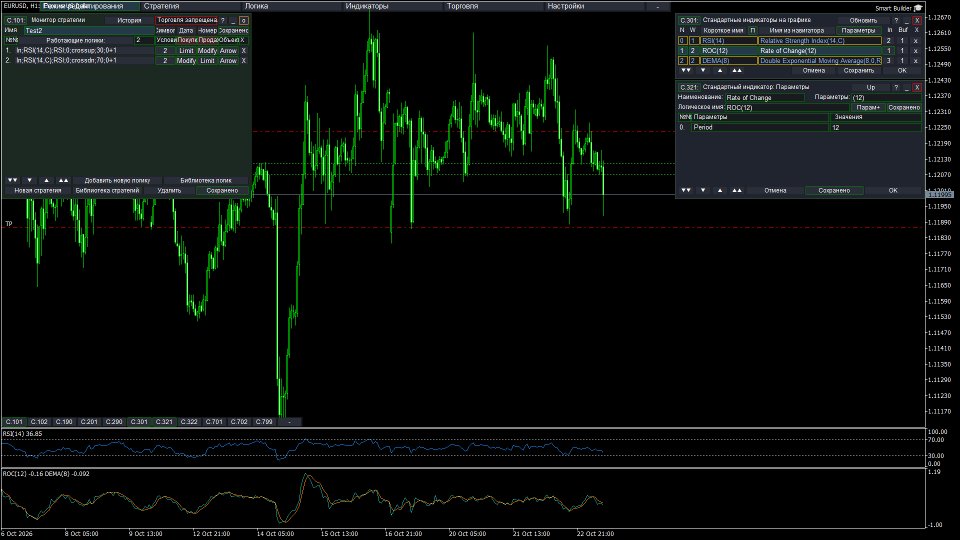Remove ROC(12) indicator row with its x
The height and width of the screenshot is (540, 960).
916,51
